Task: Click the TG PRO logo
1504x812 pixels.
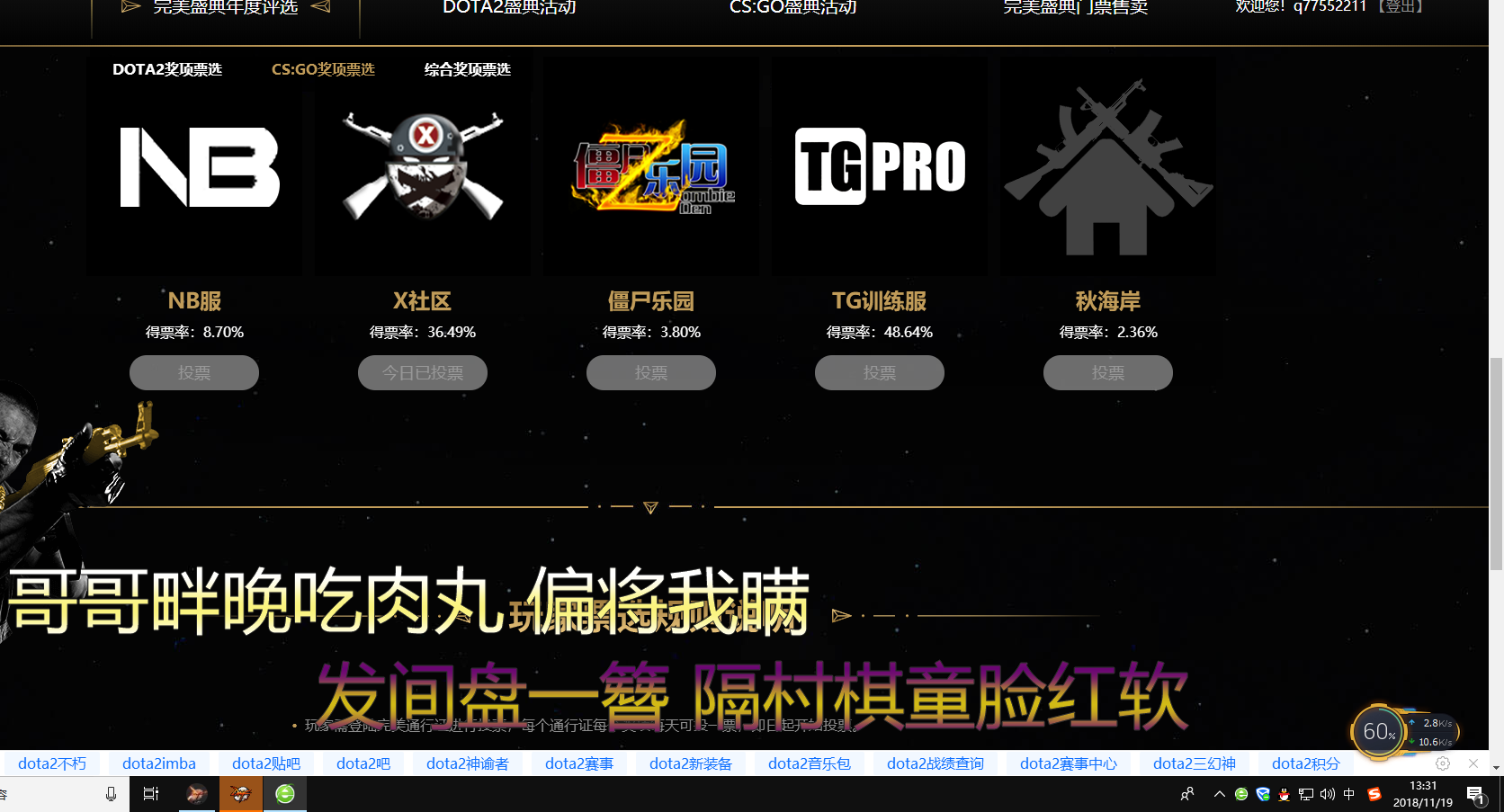Action: tap(880, 166)
